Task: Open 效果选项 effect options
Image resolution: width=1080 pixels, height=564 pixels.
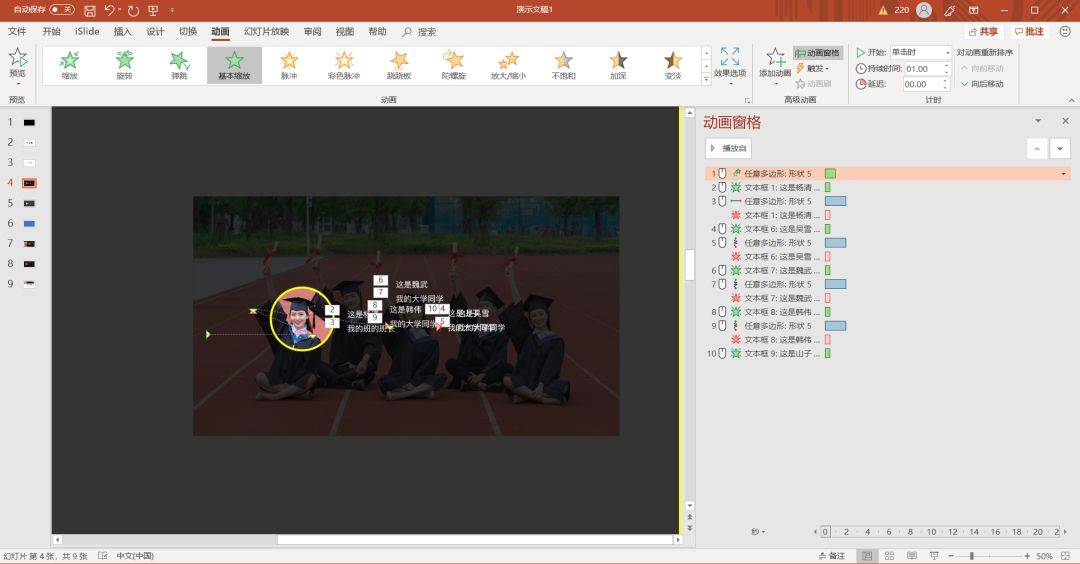Action: [730, 65]
